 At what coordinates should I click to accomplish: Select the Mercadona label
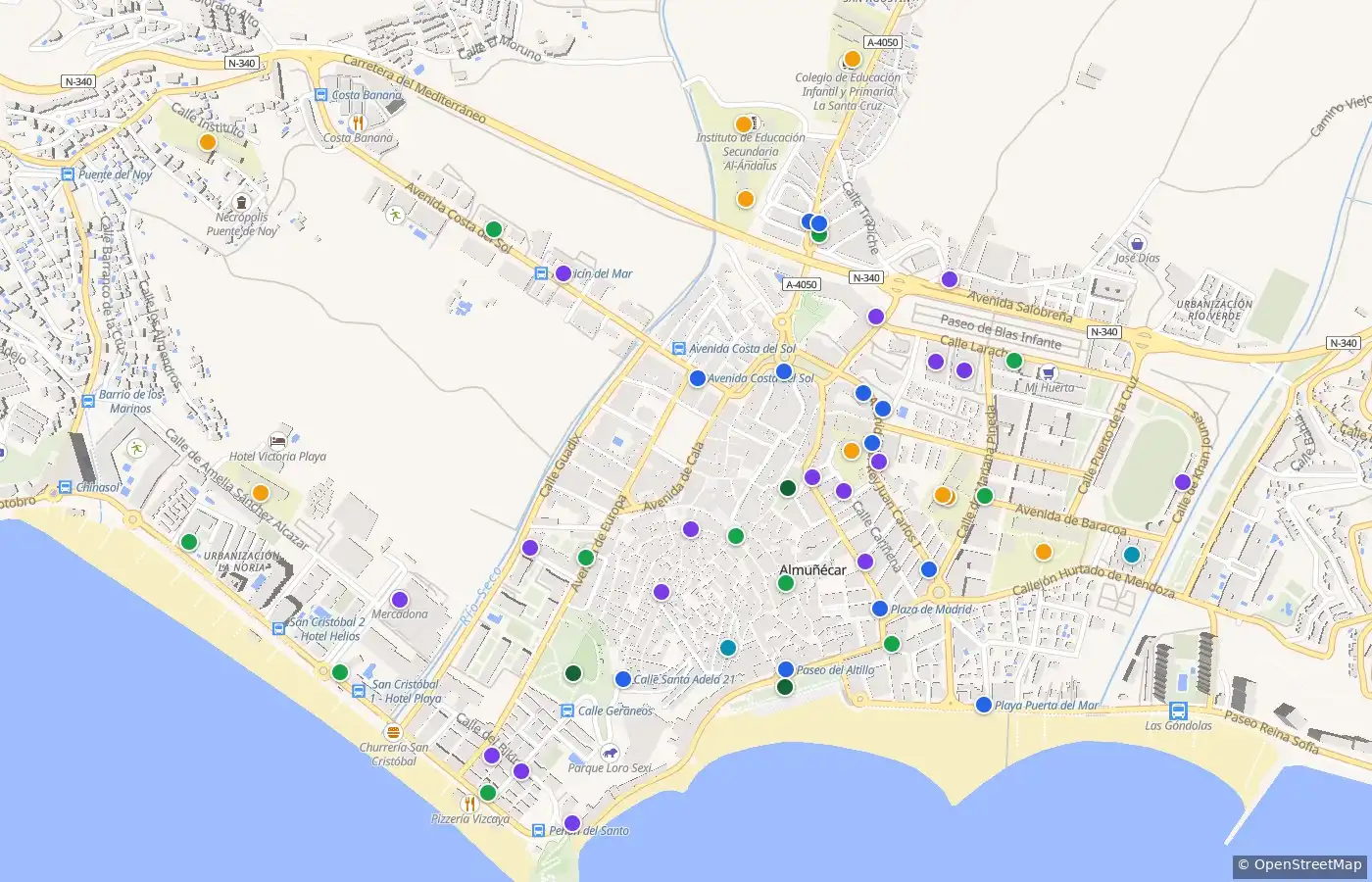[400, 614]
